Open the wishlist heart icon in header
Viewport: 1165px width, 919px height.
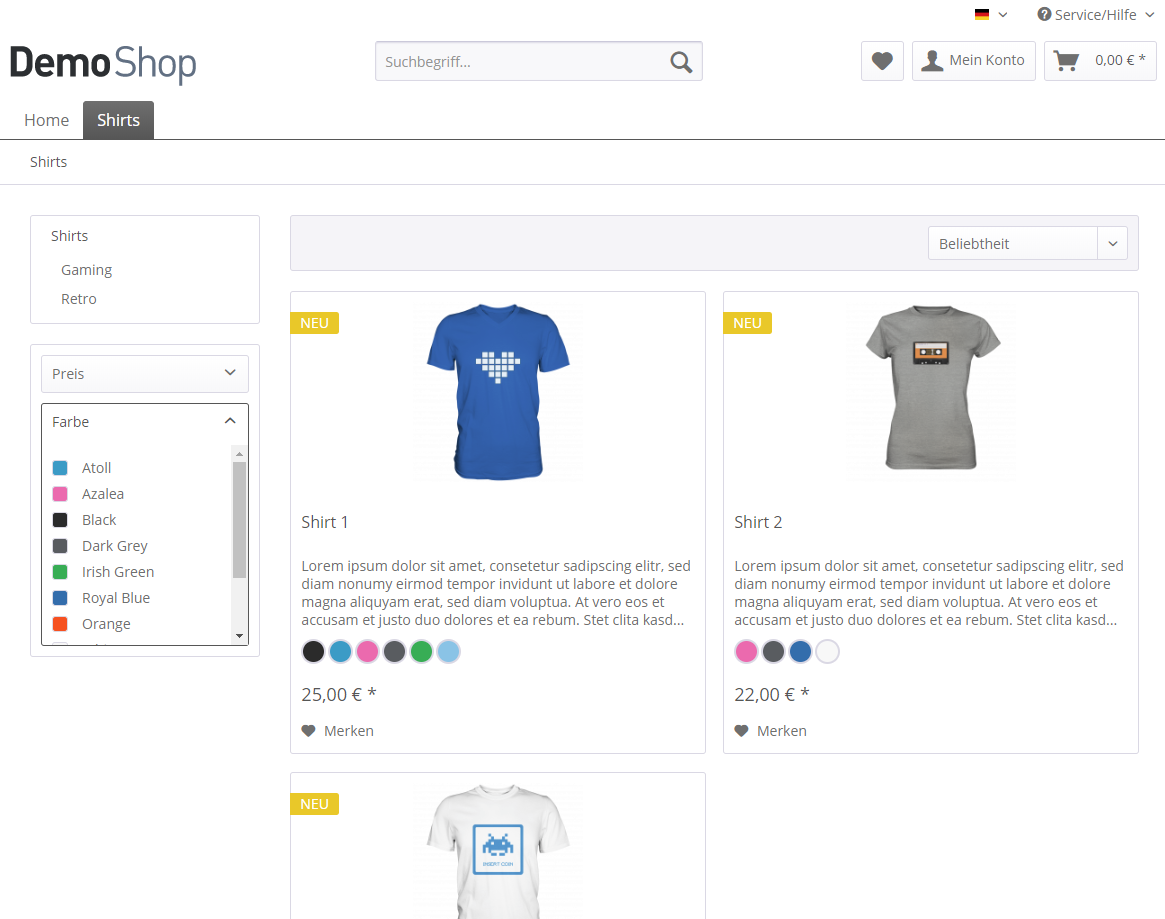point(882,61)
